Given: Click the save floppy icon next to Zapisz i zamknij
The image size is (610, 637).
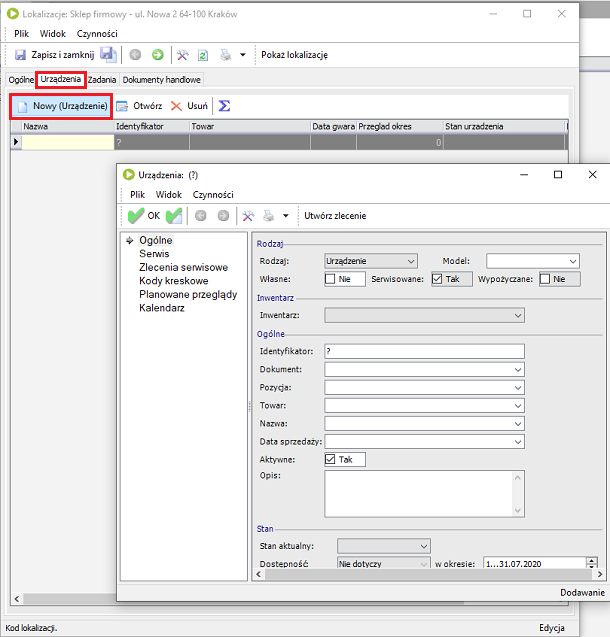Looking at the screenshot, I should pyautogui.click(x=108, y=54).
